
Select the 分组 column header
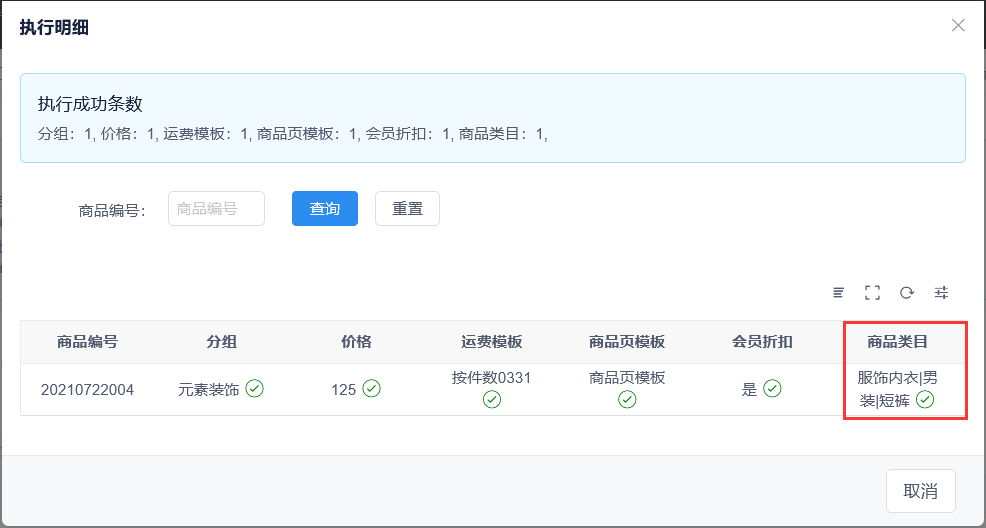click(x=222, y=342)
